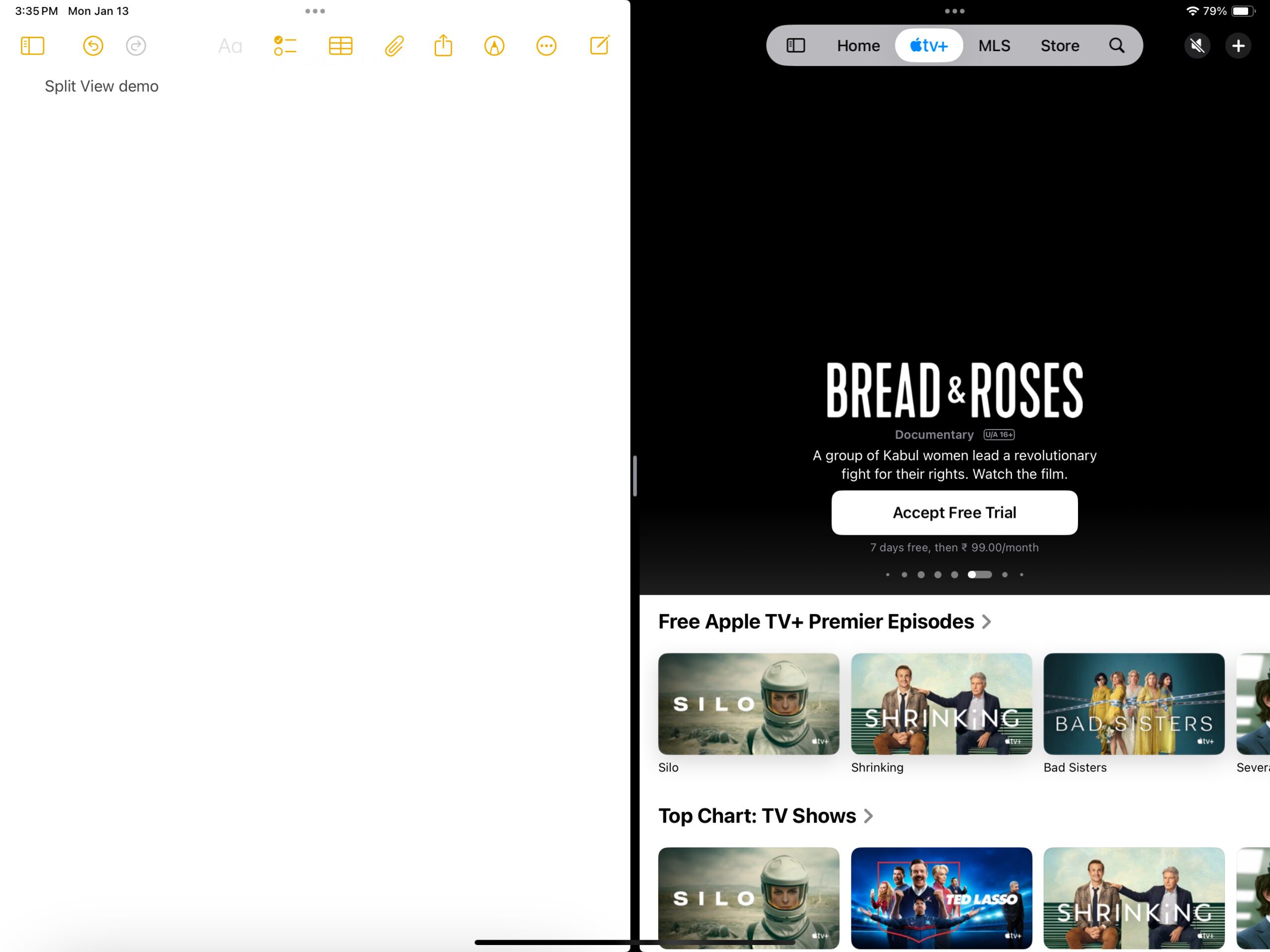Attach a file using the paperclip icon
Screen dimensions: 1270x952
point(393,46)
